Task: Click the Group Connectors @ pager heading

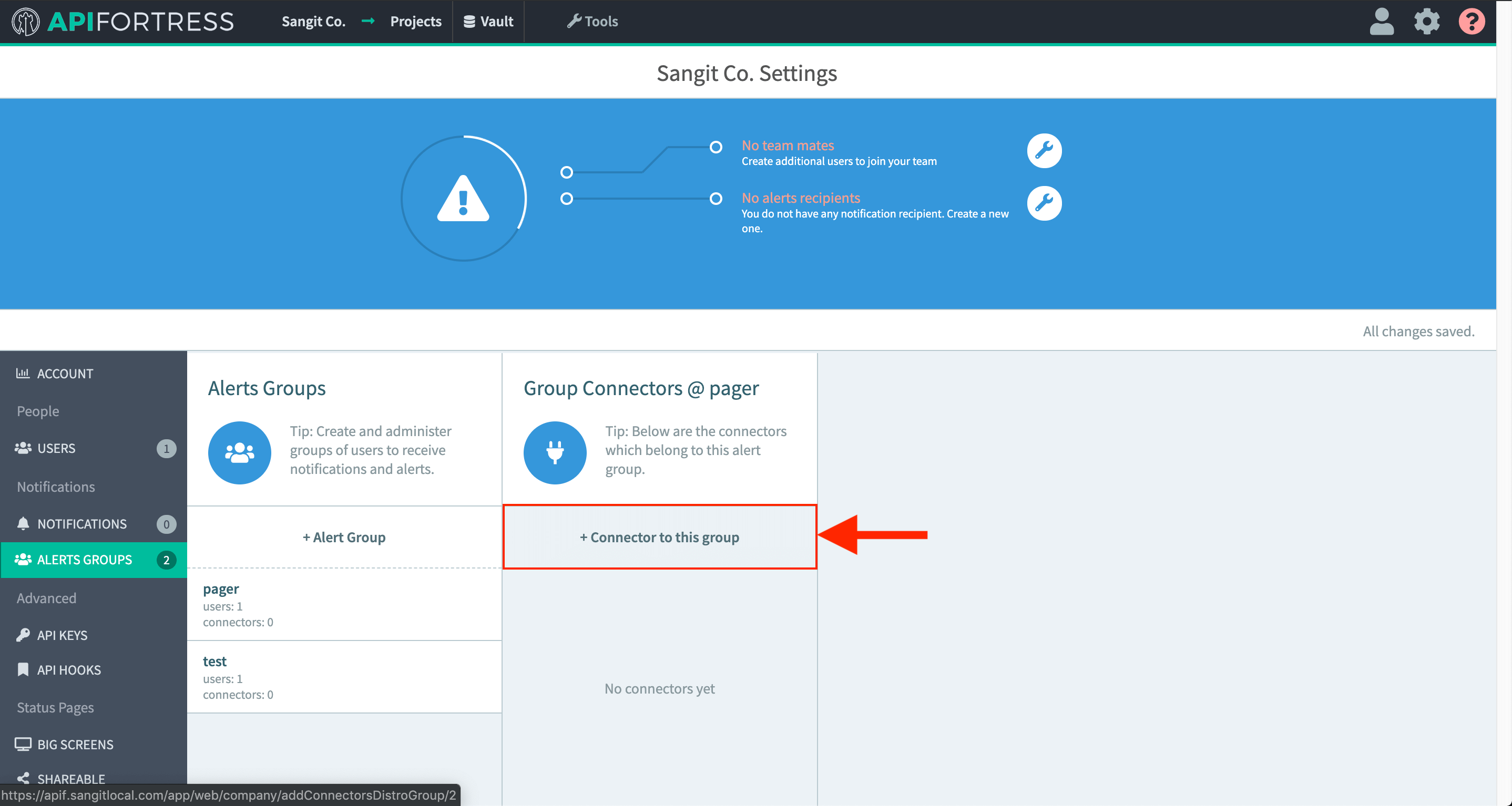Action: point(641,388)
